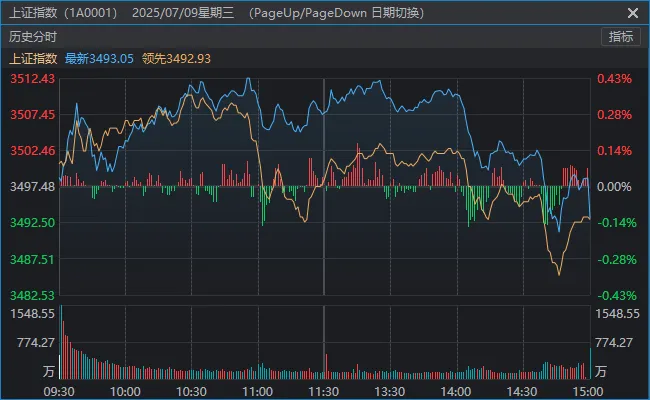Click the 3497.48 baseline price label

(x=32, y=187)
